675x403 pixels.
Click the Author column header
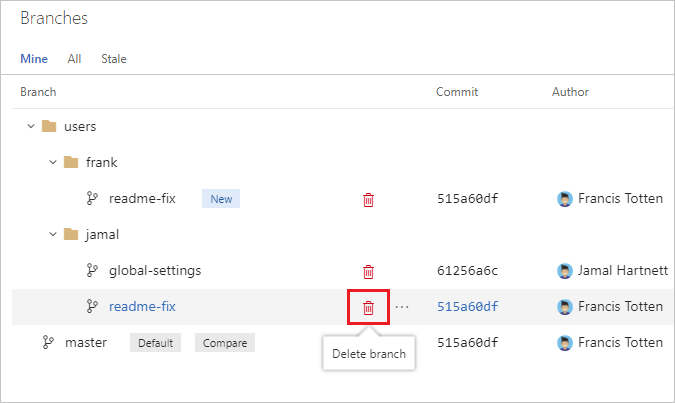click(x=570, y=92)
